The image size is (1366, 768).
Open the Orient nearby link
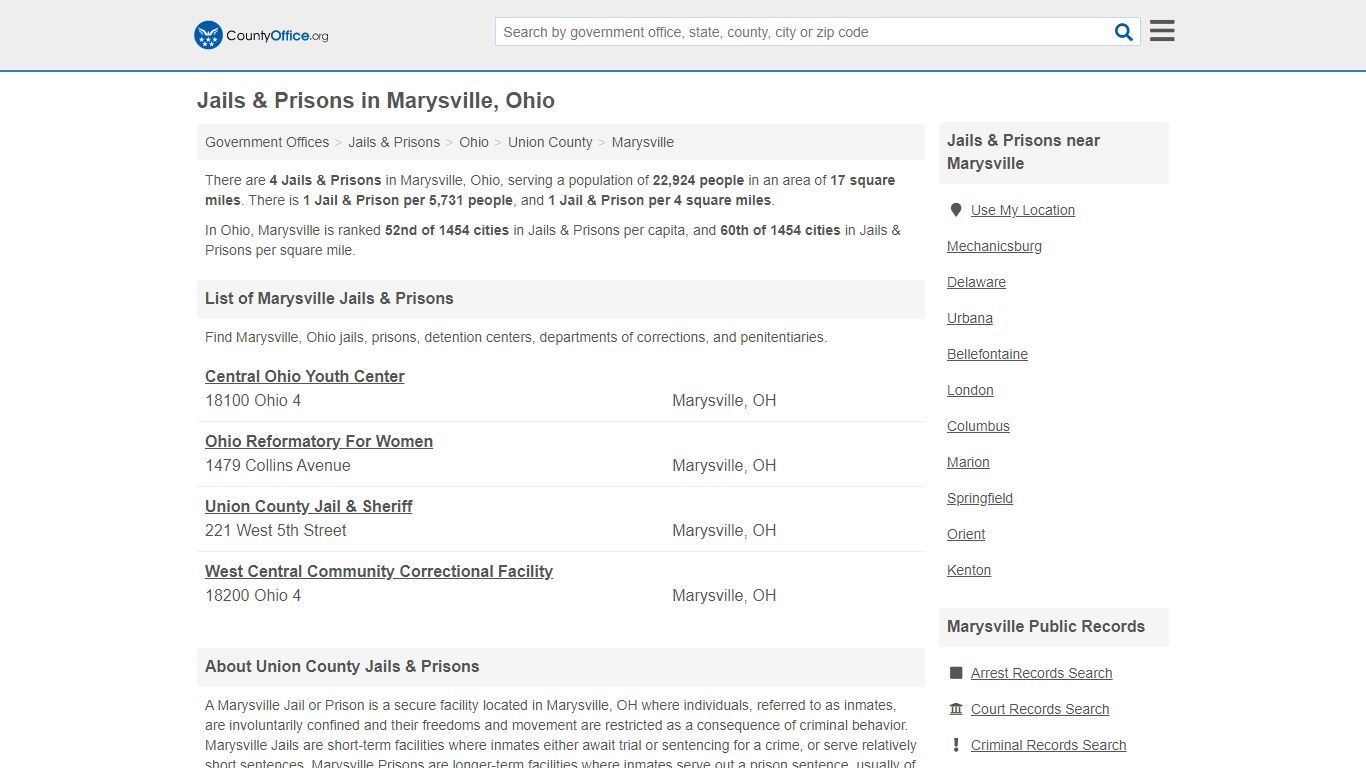point(966,534)
